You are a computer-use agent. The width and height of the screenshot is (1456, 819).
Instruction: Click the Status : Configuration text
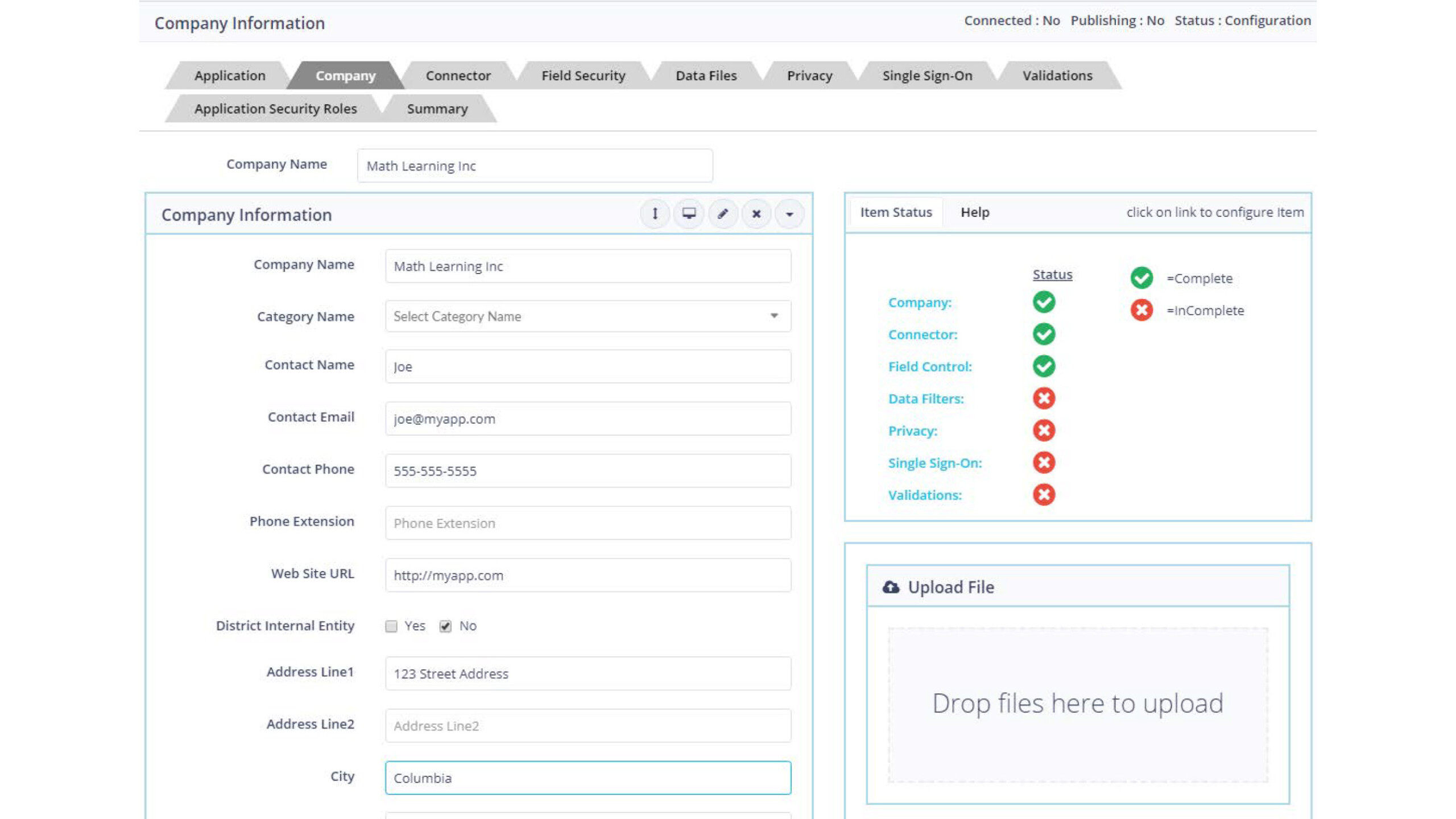click(1243, 20)
